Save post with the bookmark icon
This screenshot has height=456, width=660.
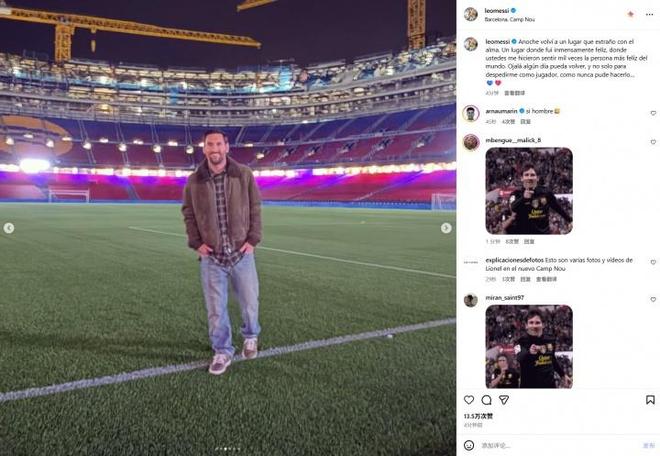click(x=651, y=400)
